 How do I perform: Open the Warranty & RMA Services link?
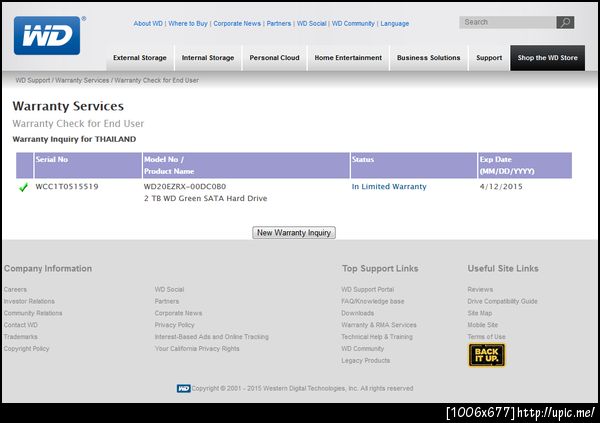378,325
